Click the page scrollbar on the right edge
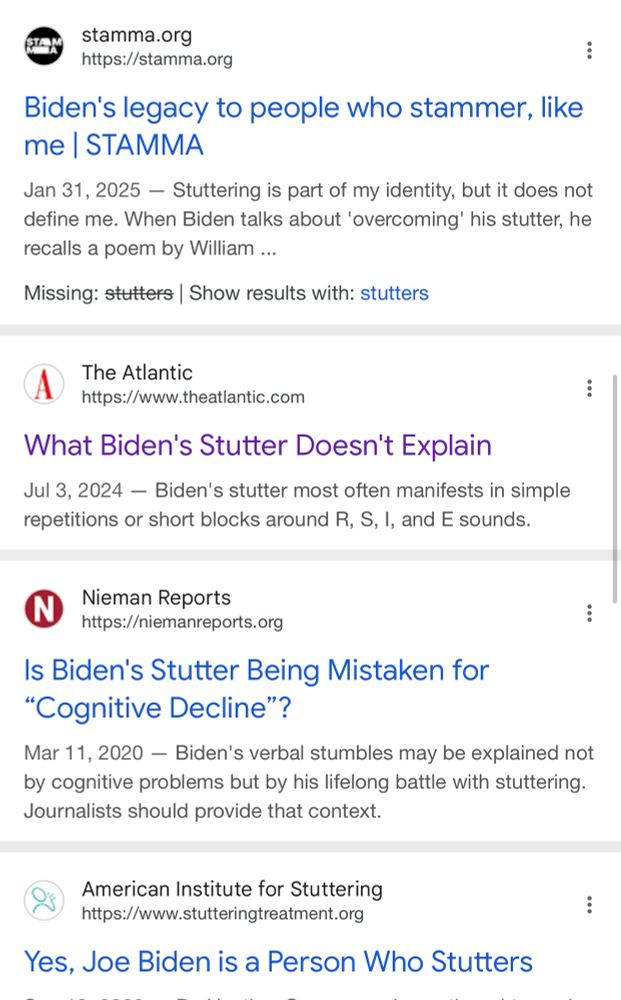Viewport: 621px width, 1000px height. pos(615,489)
